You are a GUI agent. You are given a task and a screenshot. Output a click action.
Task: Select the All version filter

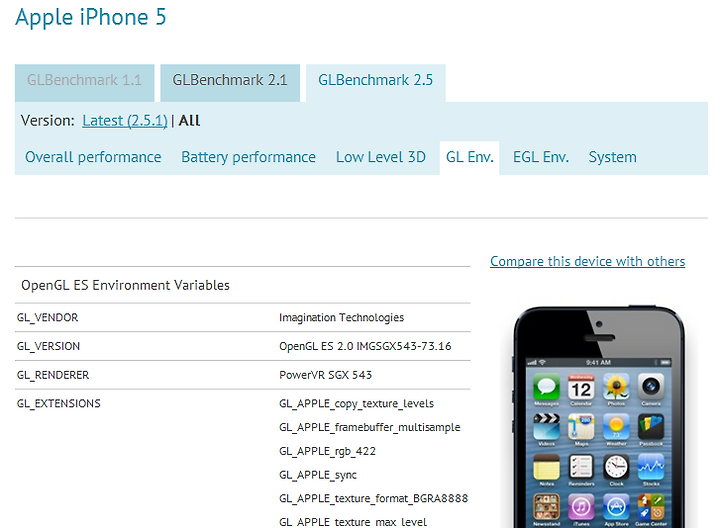coord(189,121)
